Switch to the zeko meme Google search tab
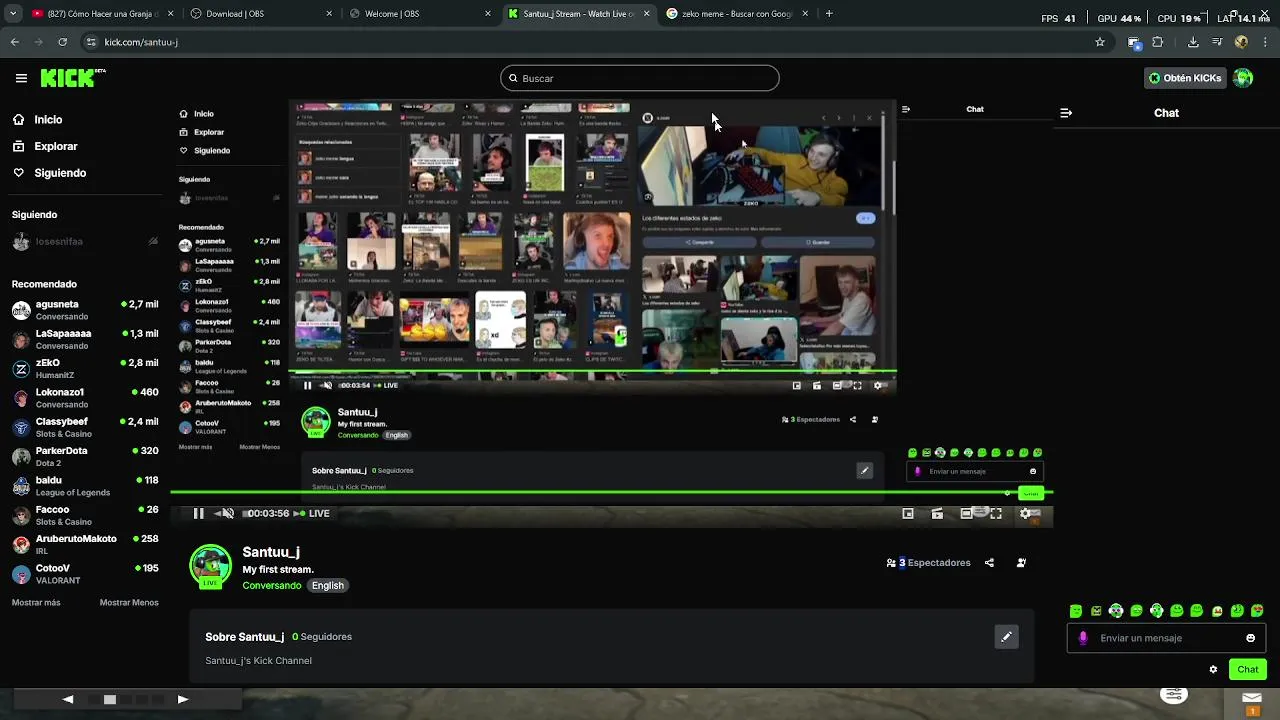The height and width of the screenshot is (720, 1280). click(737, 14)
